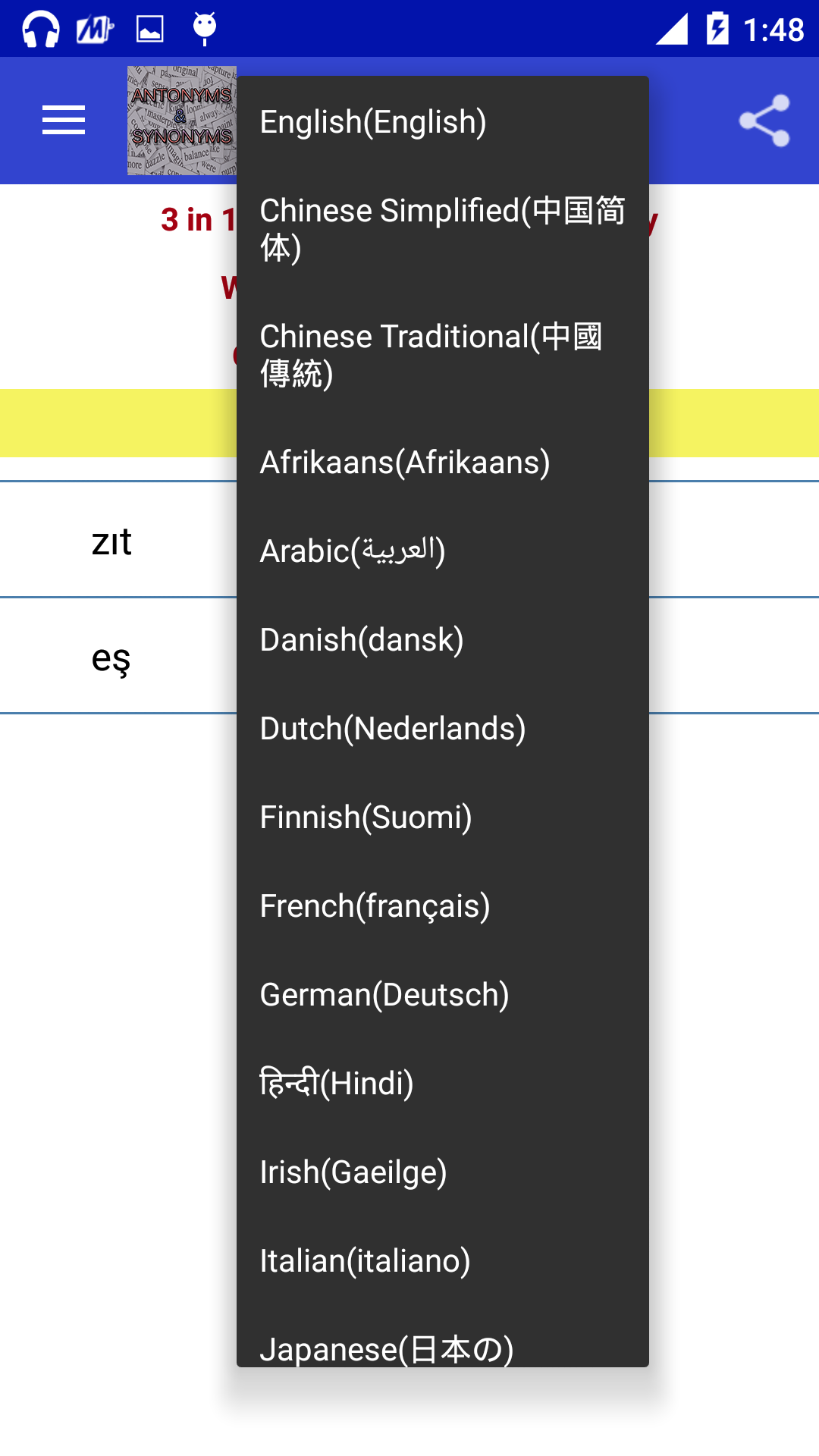Screen dimensions: 819x1456
Task: Open headphones notification in status bar
Action: tap(41, 30)
